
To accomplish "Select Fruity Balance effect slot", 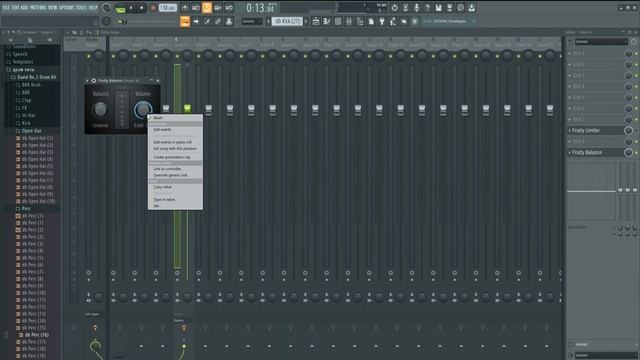I will coord(596,153).
